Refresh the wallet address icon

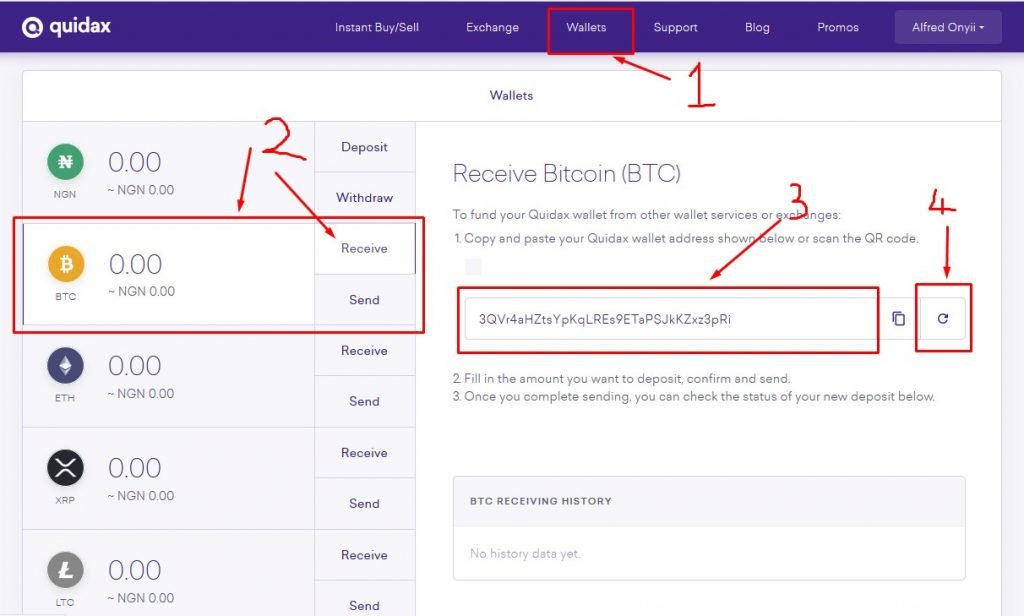[x=942, y=318]
